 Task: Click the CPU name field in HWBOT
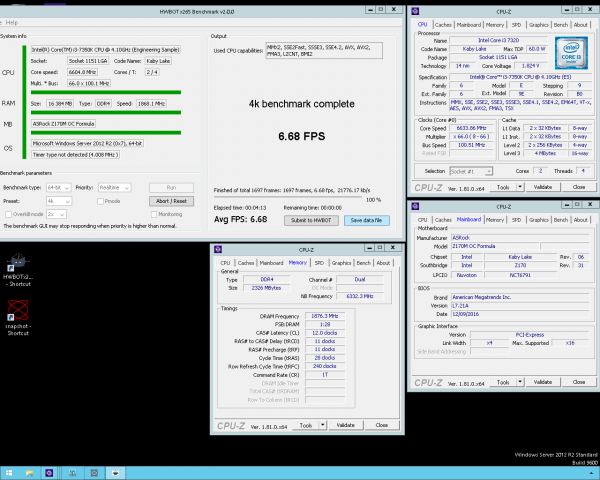(106, 50)
